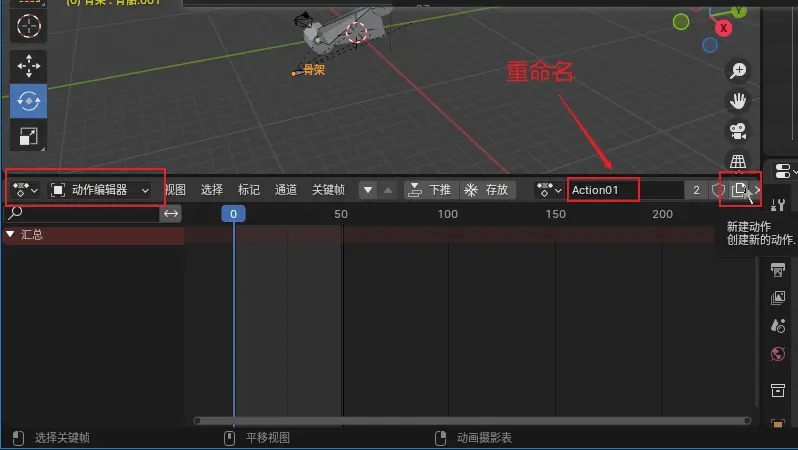Open the Tool properties wrench tab
Image resolution: width=798 pixels, height=450 pixels.
pyautogui.click(x=777, y=204)
